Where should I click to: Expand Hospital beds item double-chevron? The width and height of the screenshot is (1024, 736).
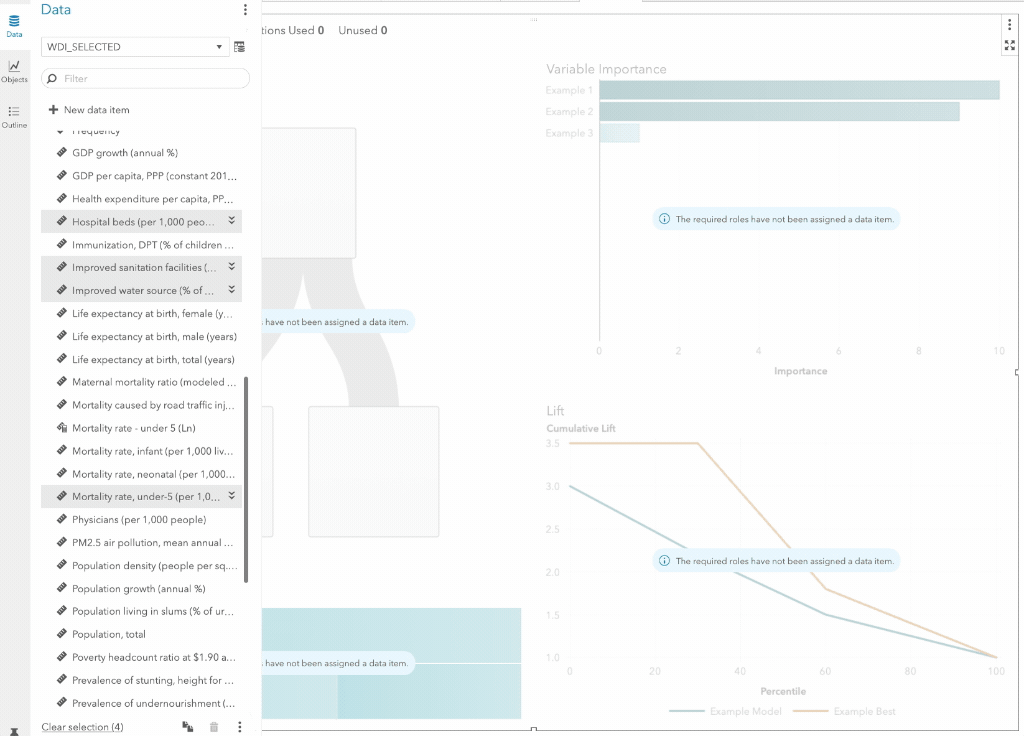click(231, 221)
